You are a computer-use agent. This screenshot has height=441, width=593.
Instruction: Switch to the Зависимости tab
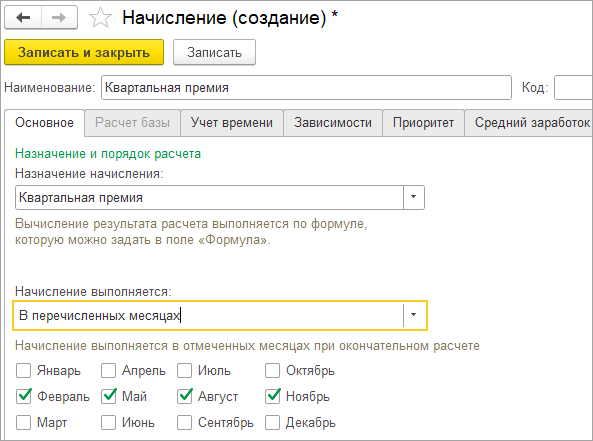333,123
